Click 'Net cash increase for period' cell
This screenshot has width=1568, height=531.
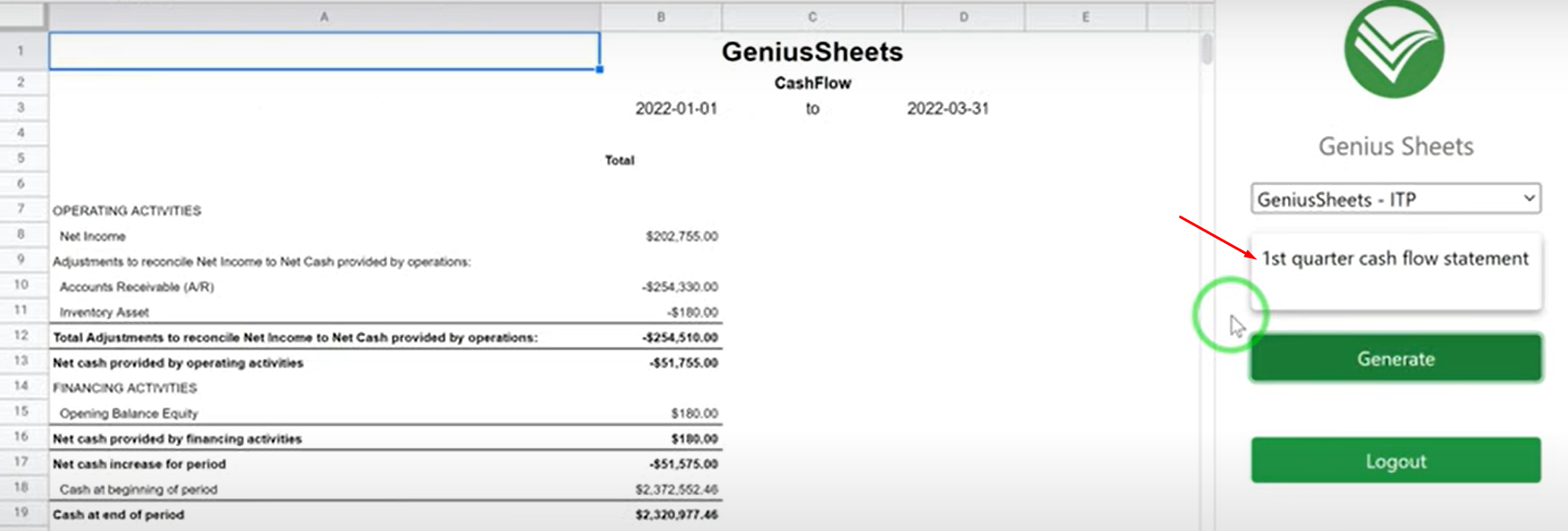click(139, 464)
